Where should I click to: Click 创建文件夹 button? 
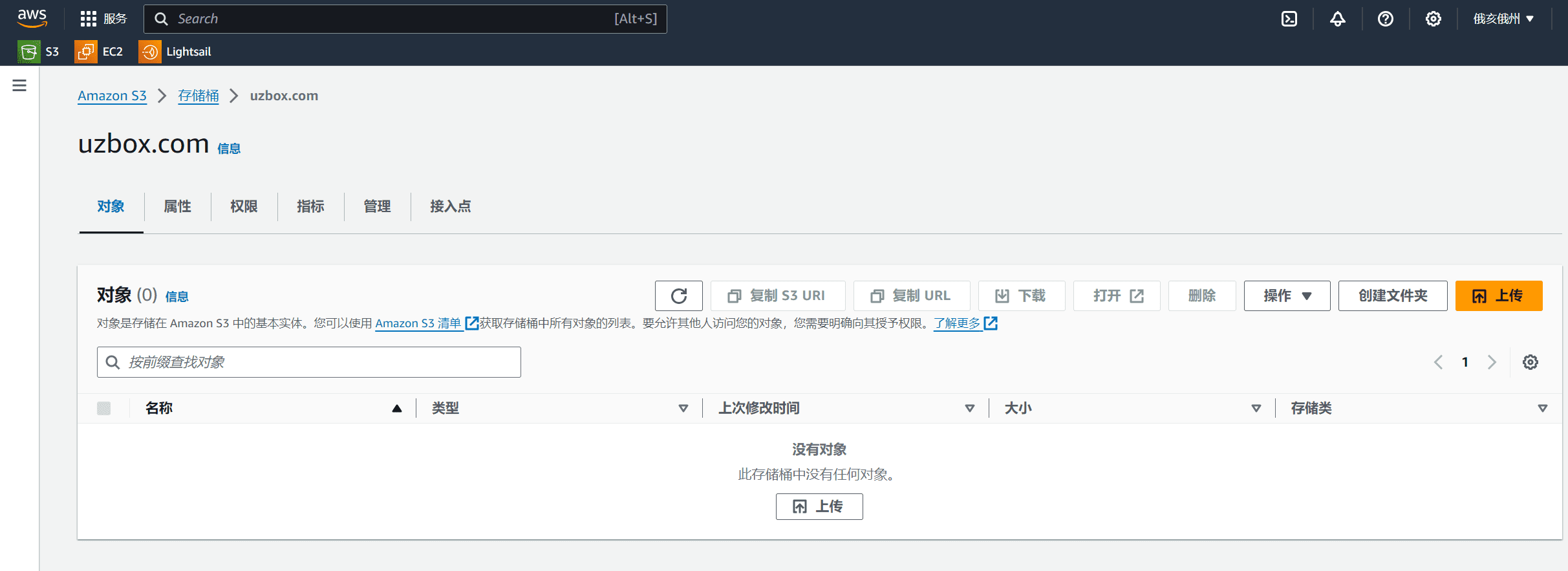1393,296
